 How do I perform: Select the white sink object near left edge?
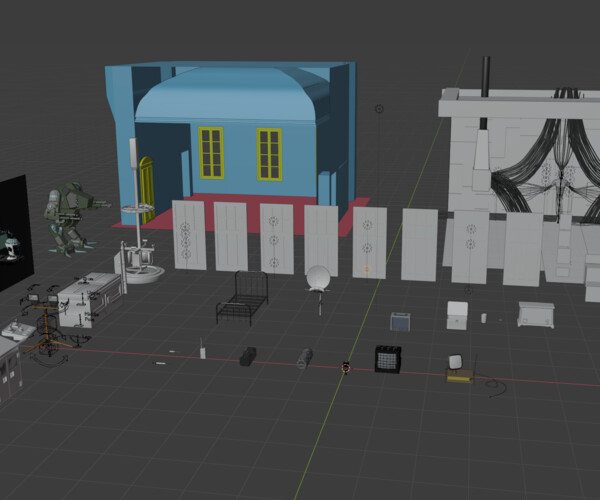16,331
